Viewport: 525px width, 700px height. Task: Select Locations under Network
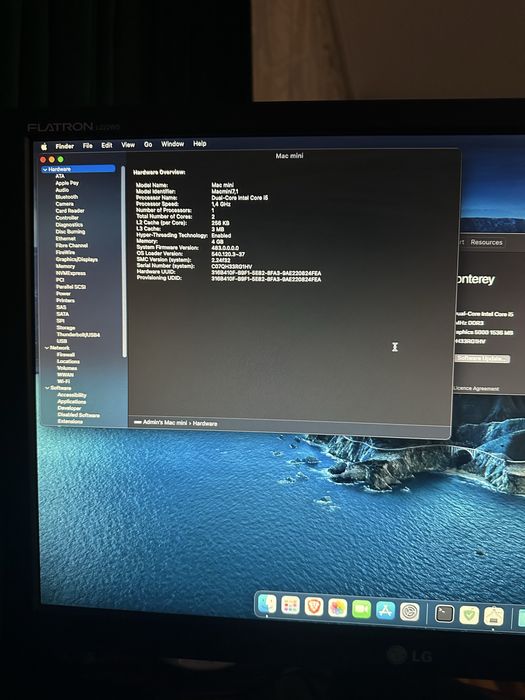click(x=68, y=361)
